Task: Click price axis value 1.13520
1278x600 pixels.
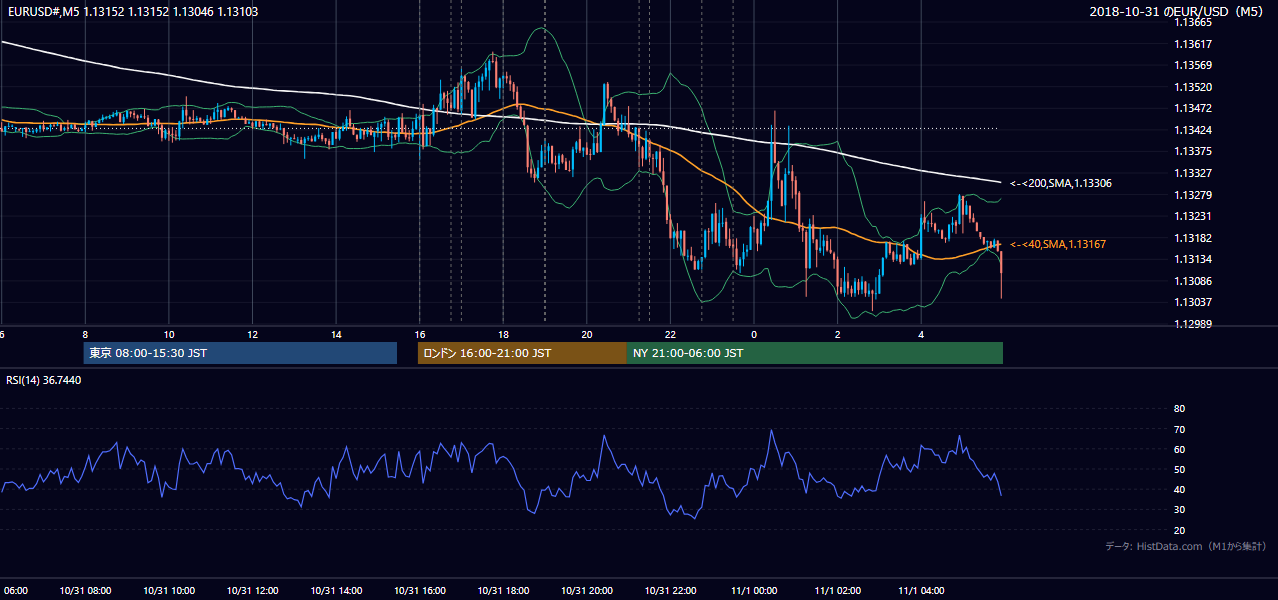Action: pos(1195,87)
